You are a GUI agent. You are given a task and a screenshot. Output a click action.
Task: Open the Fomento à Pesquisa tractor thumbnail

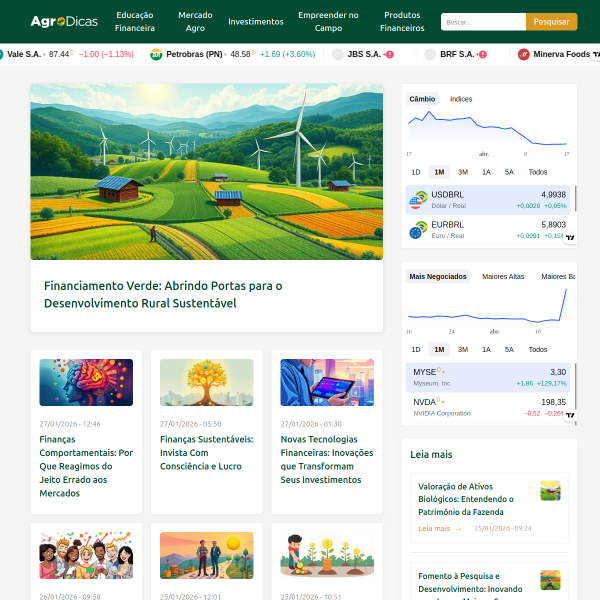tap(550, 580)
